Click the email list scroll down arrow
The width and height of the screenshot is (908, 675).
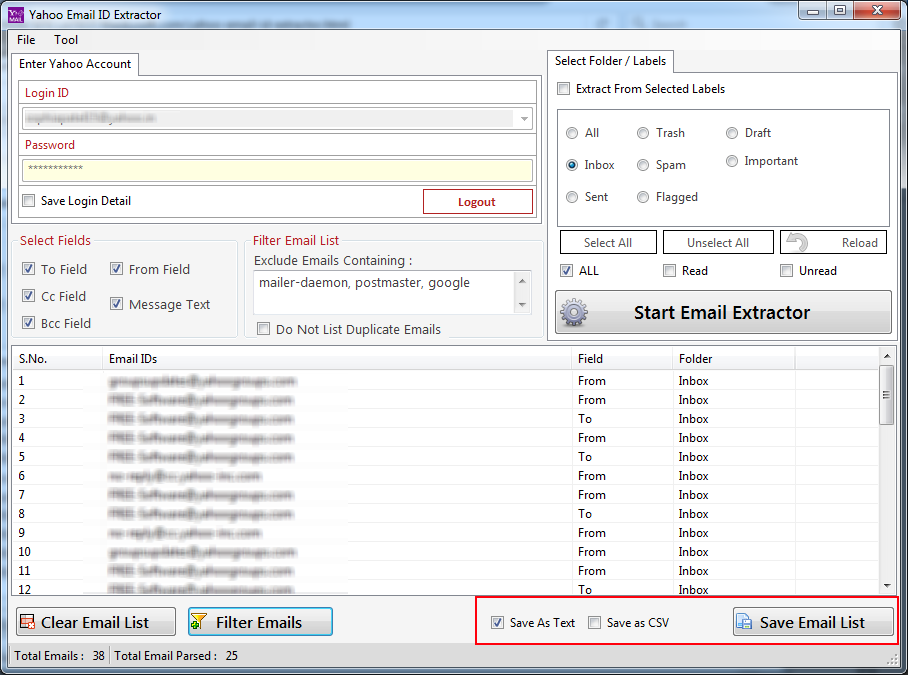(x=887, y=586)
